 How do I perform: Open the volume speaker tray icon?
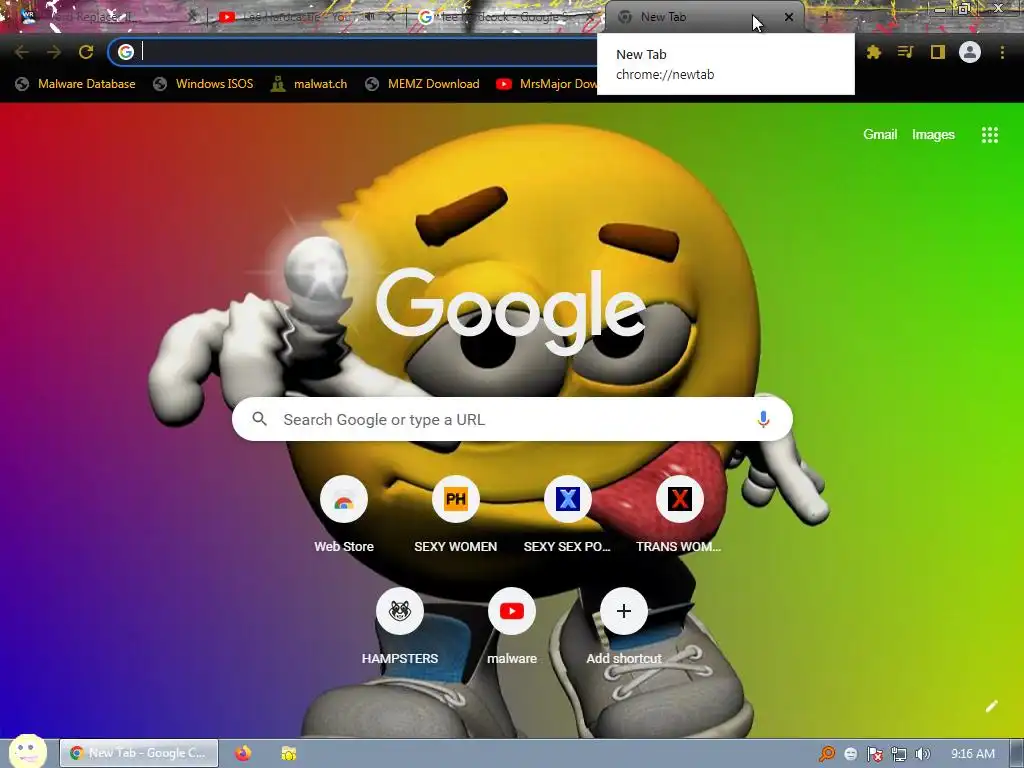pyautogui.click(x=922, y=754)
